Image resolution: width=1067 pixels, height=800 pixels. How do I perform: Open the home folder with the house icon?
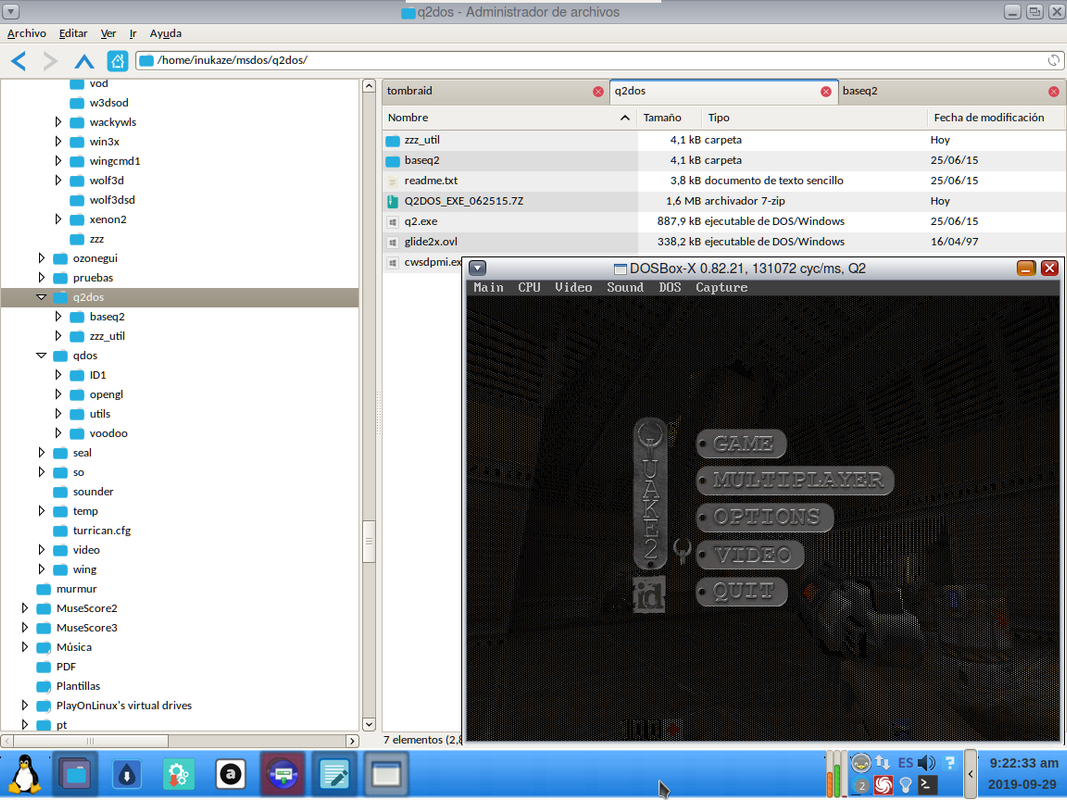point(118,61)
